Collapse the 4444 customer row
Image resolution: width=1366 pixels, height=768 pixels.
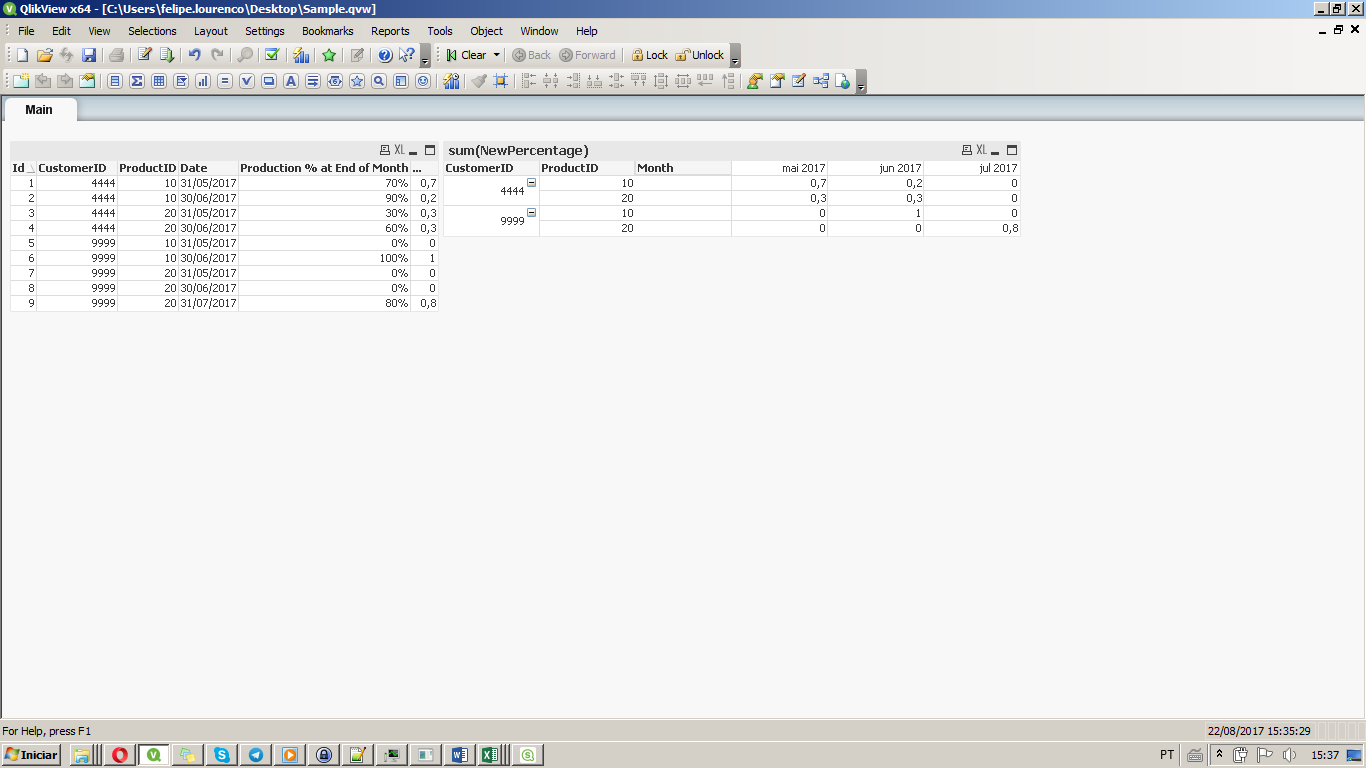531,183
